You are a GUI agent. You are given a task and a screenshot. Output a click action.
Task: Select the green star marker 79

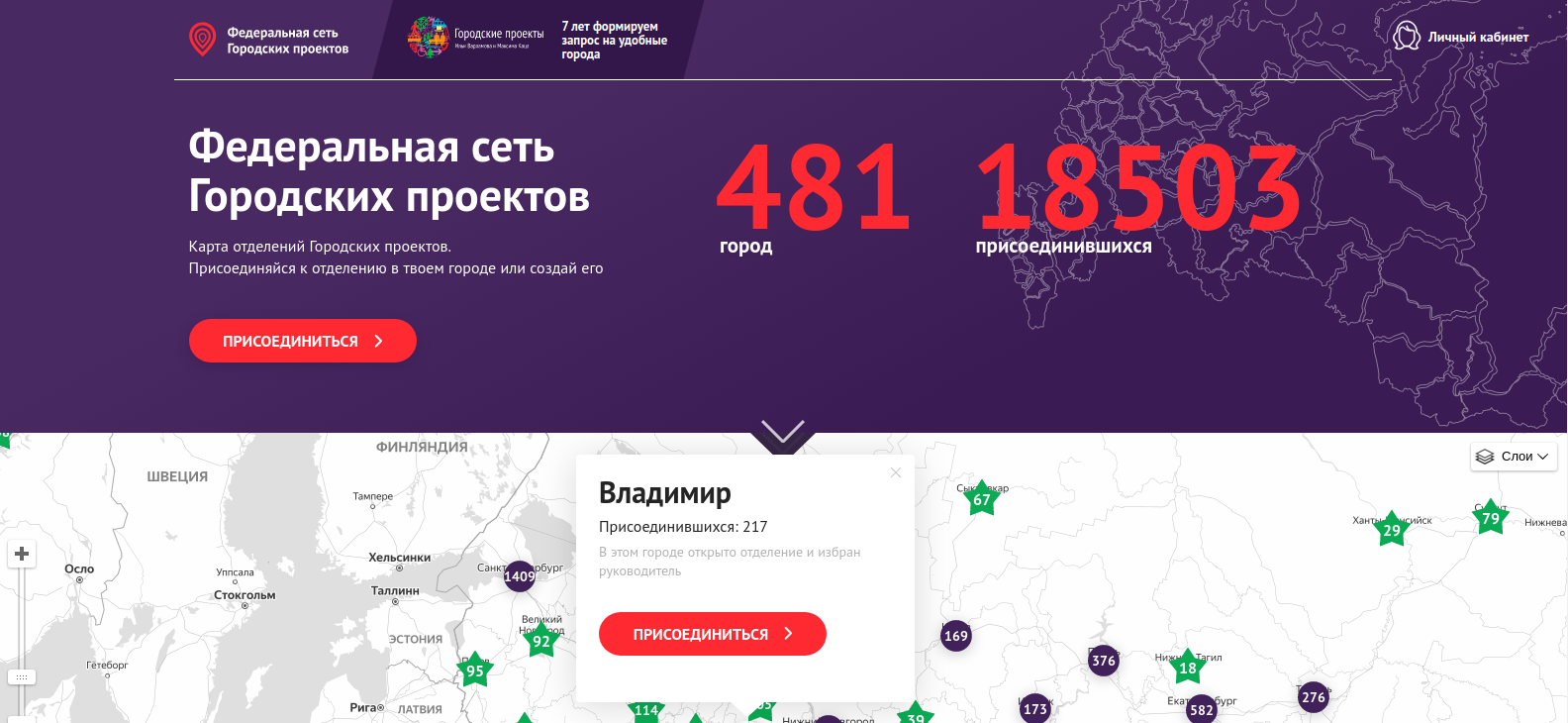pos(1491,518)
